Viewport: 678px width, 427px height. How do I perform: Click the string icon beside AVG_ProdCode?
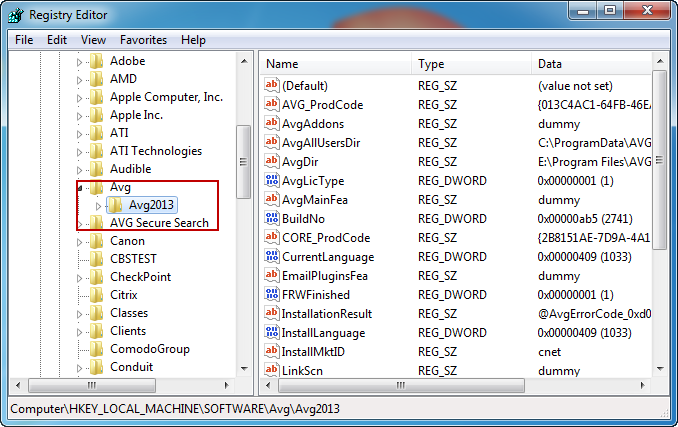(272, 104)
